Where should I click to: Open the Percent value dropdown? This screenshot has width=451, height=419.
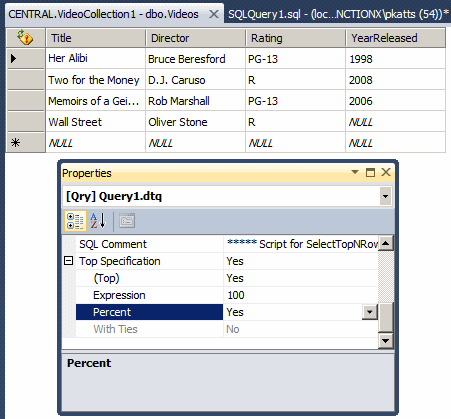click(x=370, y=312)
